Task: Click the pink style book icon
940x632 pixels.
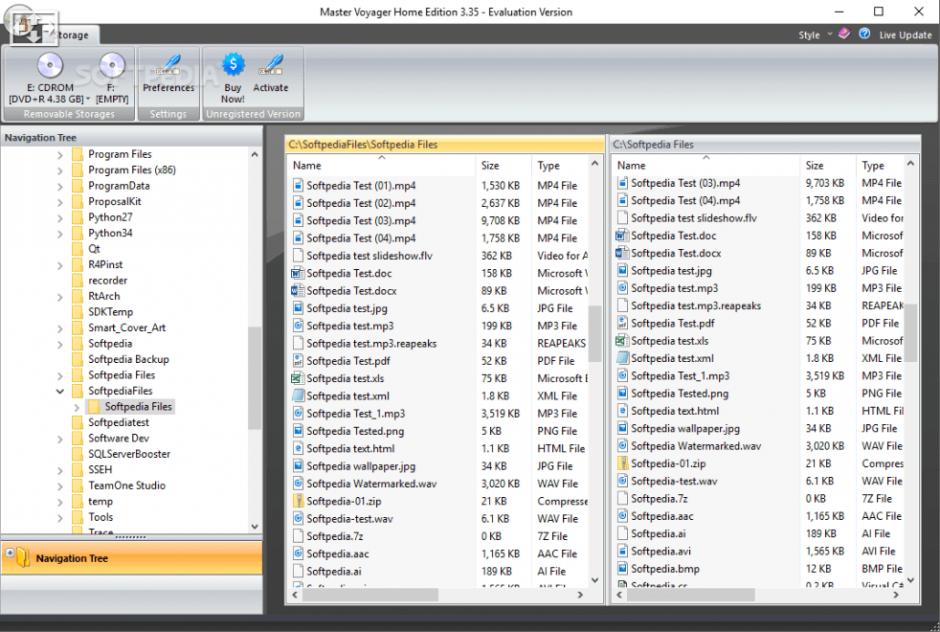Action: pos(844,34)
